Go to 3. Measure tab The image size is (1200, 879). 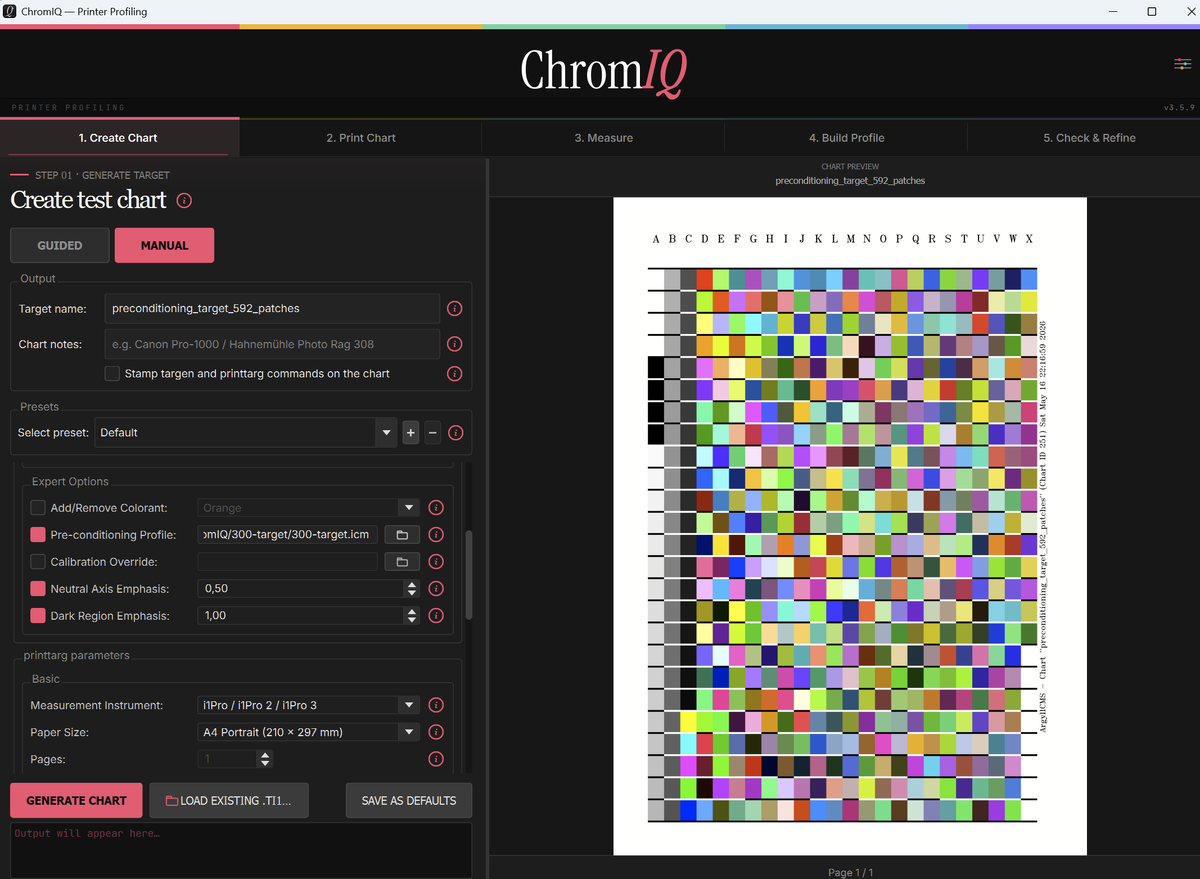pyautogui.click(x=603, y=138)
